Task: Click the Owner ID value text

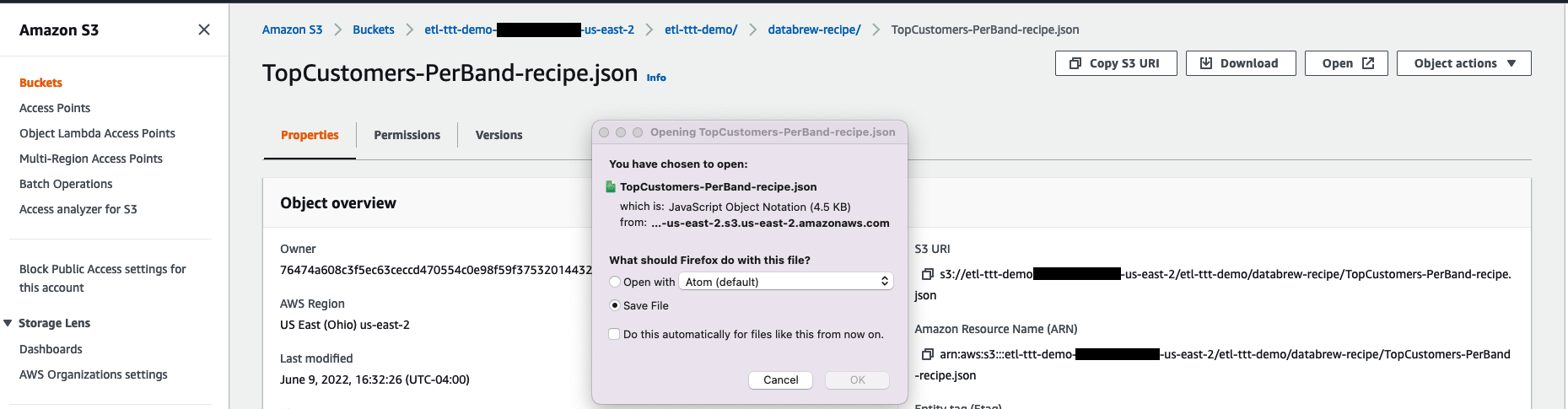Action: 436,270
